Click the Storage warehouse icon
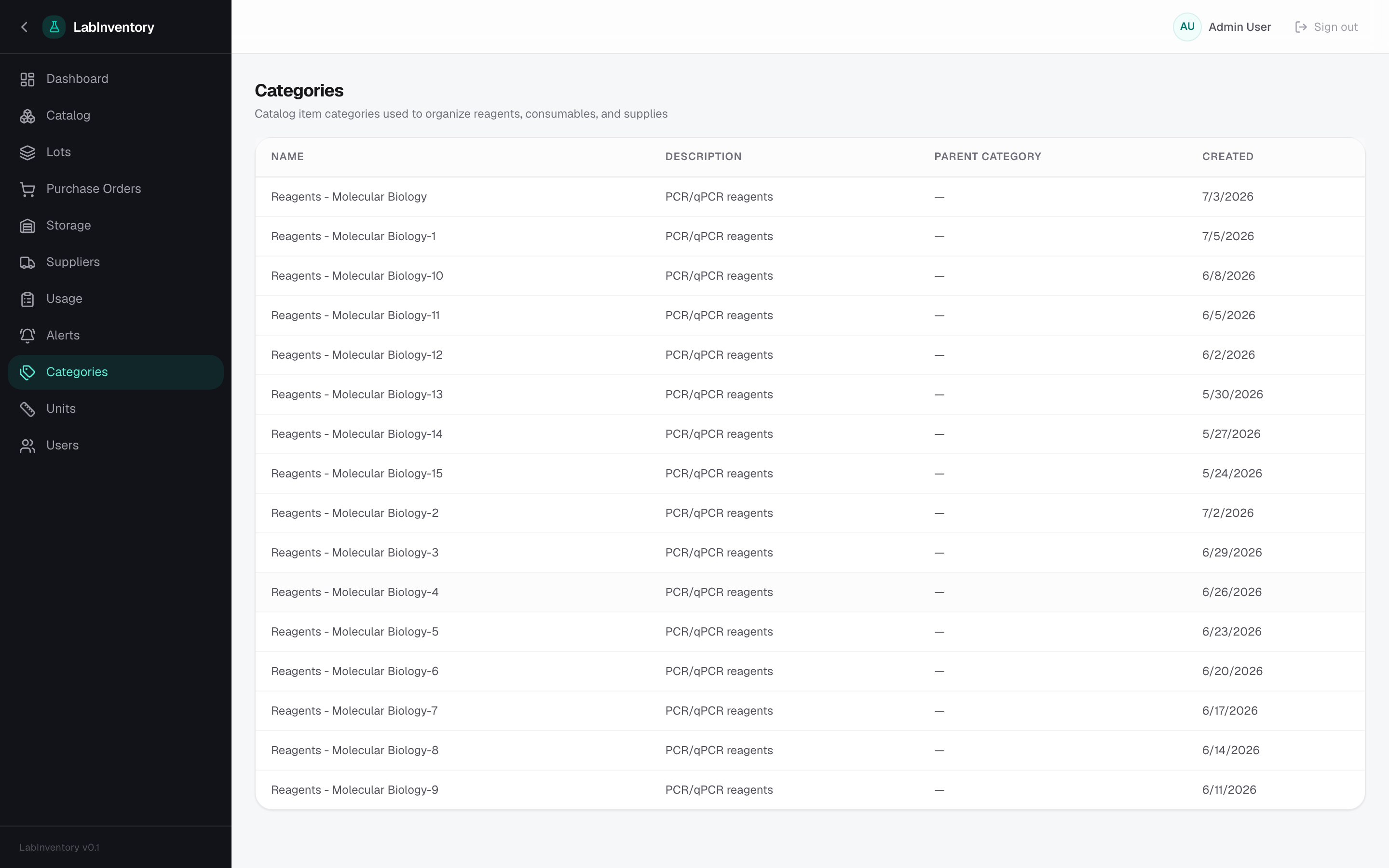 27,226
